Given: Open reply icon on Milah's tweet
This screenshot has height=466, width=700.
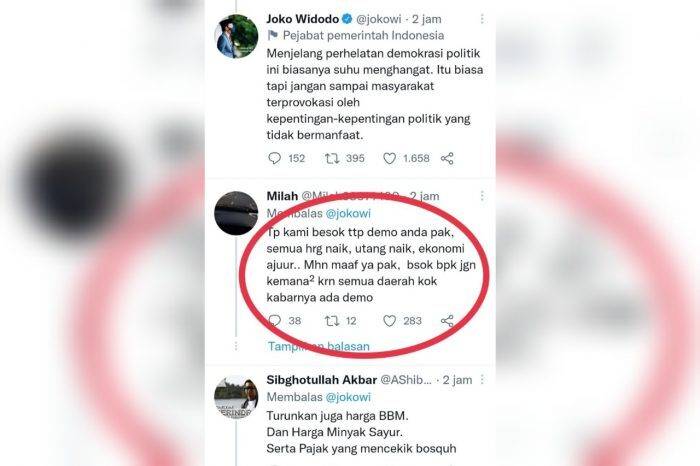Looking at the screenshot, I should pyautogui.click(x=274, y=321).
